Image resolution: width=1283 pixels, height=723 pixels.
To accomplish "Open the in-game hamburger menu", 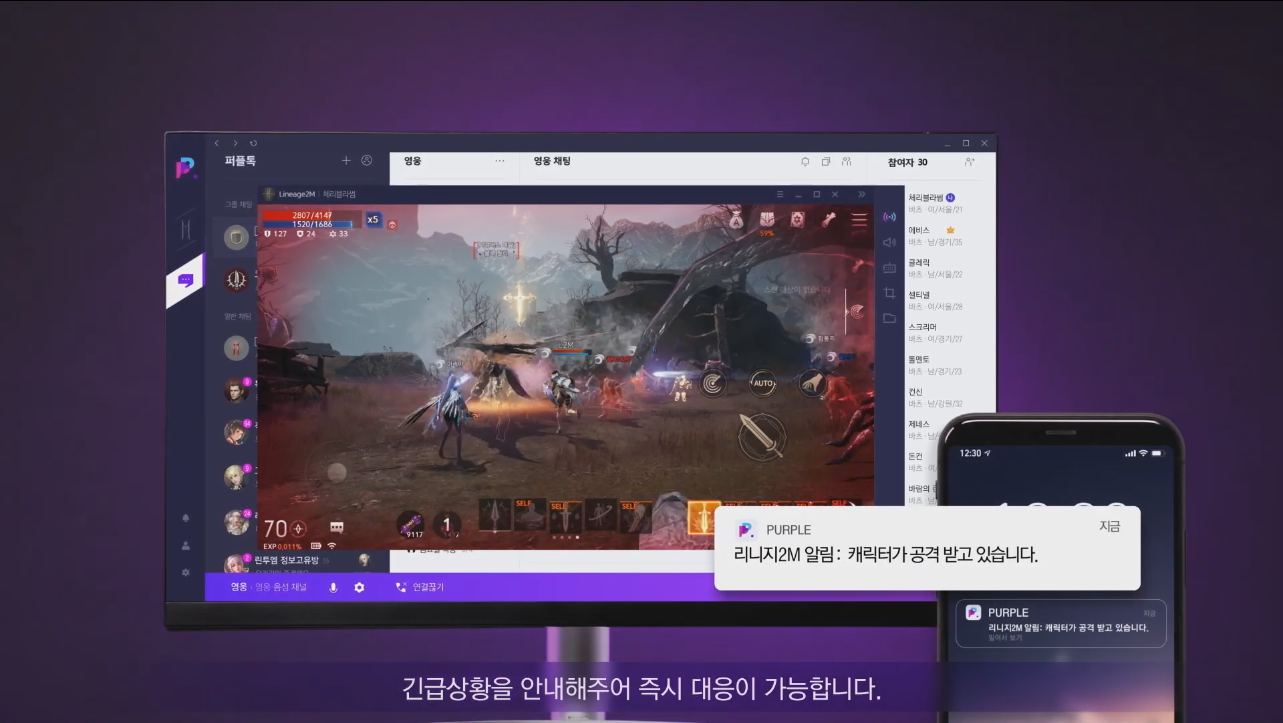I will (x=859, y=220).
